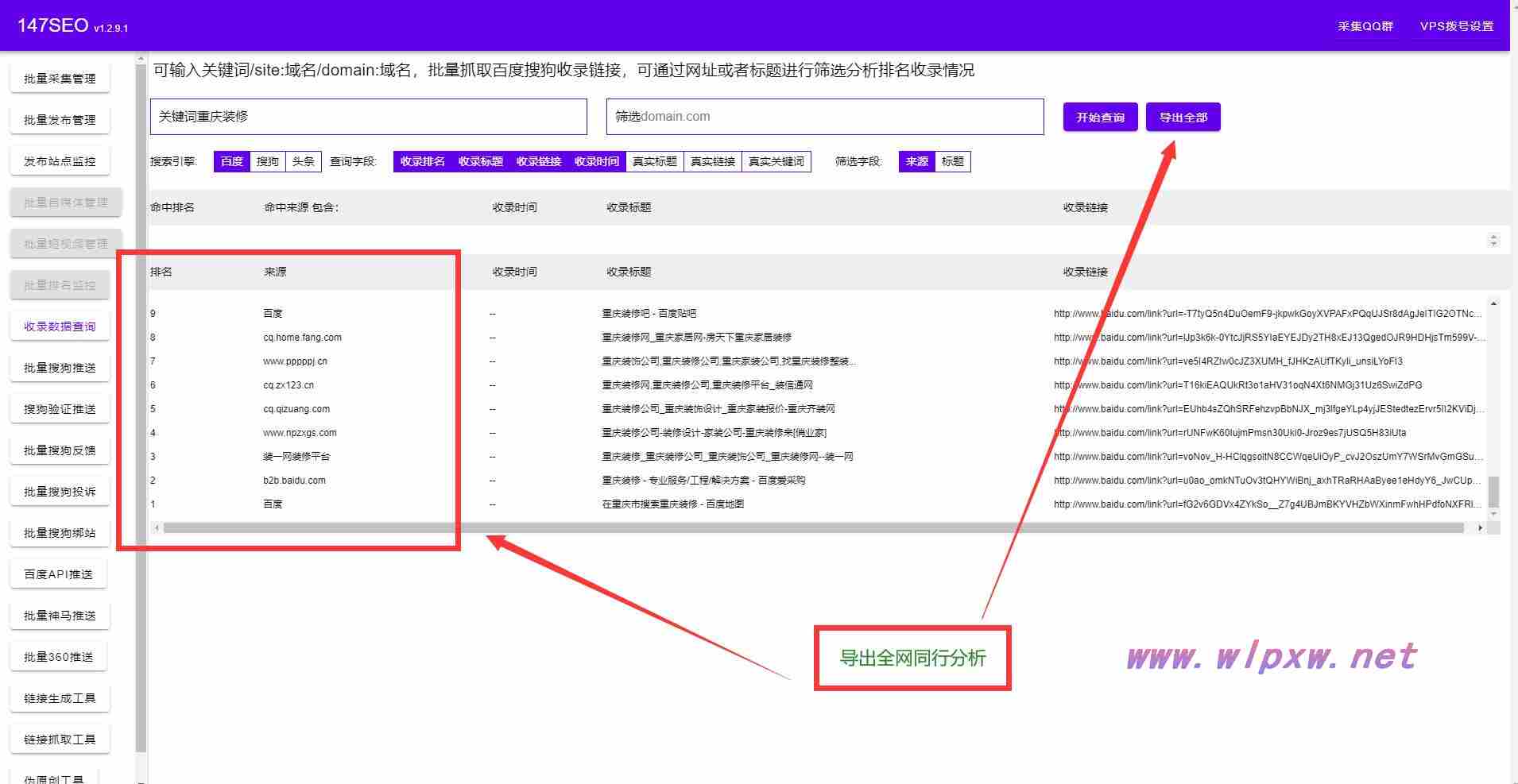Click the results table vertical scrollbar thumb
Viewport: 1518px width, 784px height.
point(1493,492)
